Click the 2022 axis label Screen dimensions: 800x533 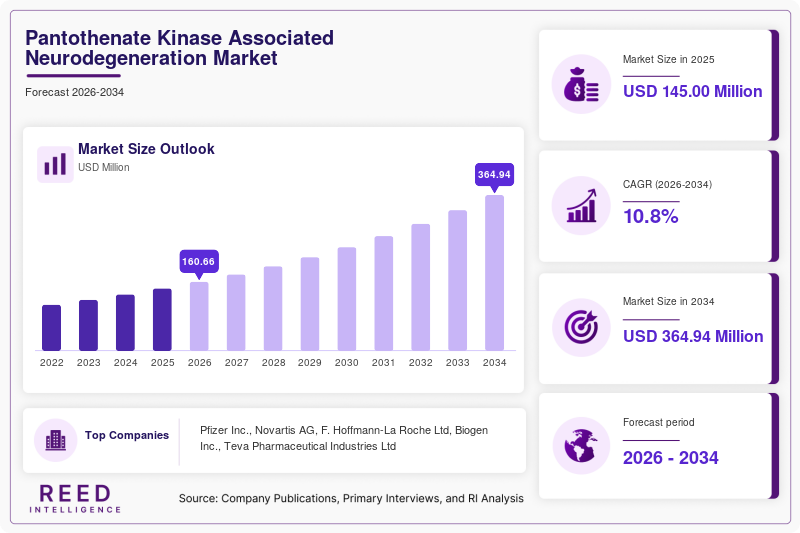click(x=52, y=363)
